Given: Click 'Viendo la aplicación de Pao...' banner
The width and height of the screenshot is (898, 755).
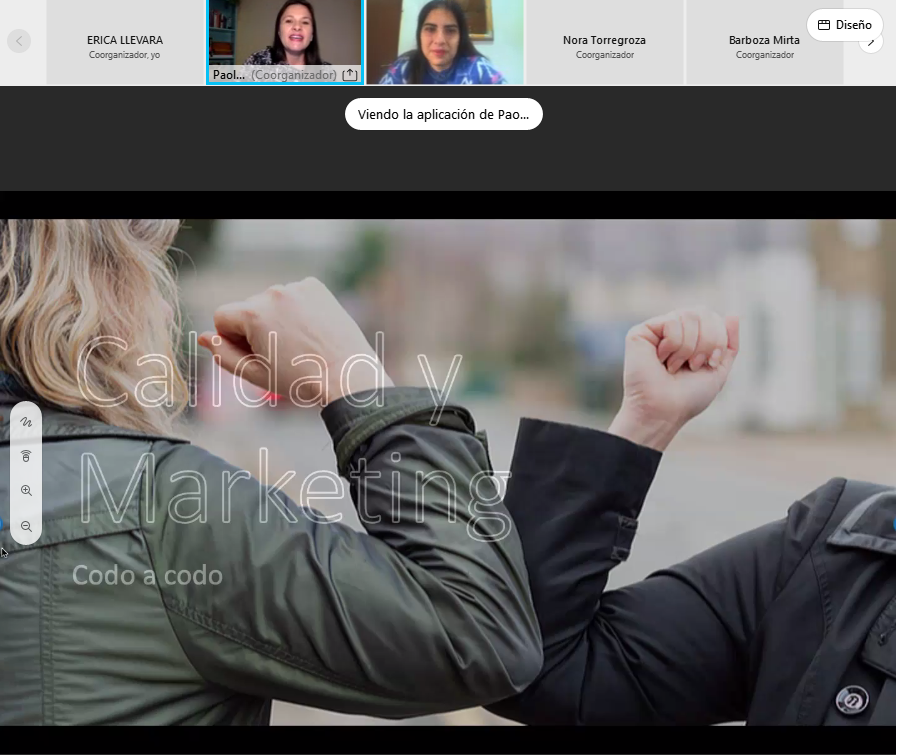Looking at the screenshot, I should pos(443,114).
